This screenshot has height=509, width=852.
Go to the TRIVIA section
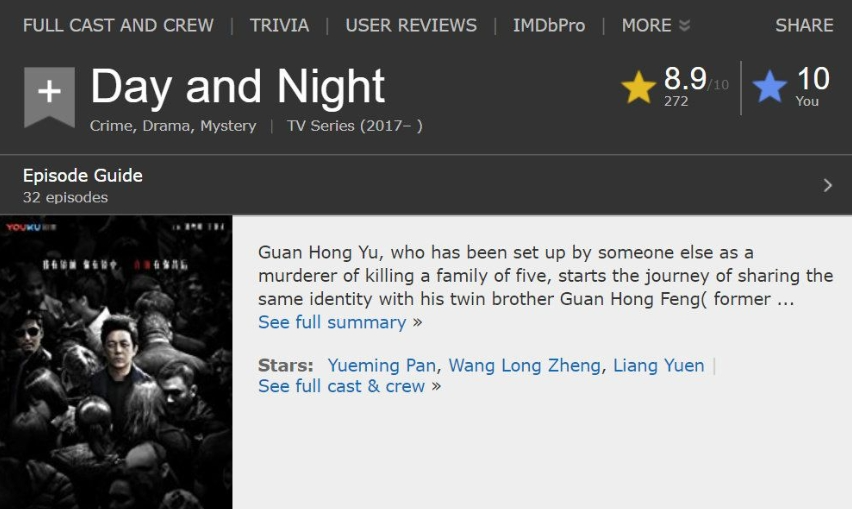(x=279, y=25)
